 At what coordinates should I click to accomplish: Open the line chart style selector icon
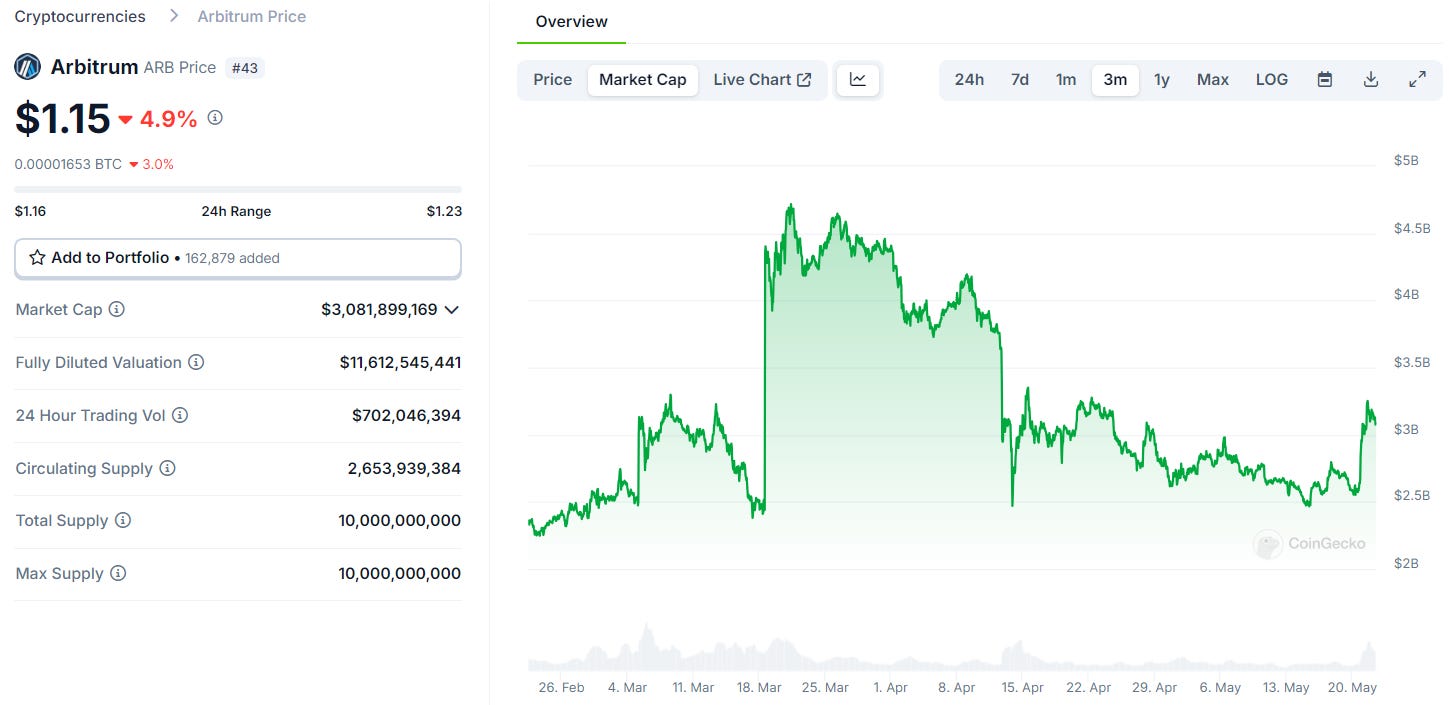857,79
